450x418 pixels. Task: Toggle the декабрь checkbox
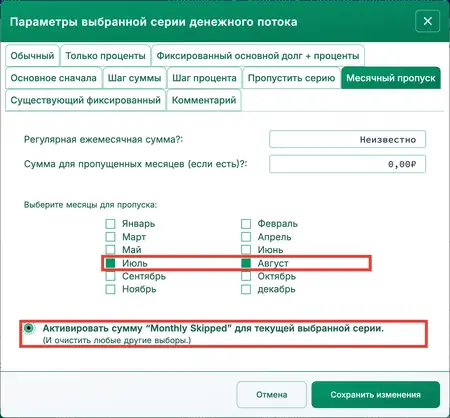[246, 289]
